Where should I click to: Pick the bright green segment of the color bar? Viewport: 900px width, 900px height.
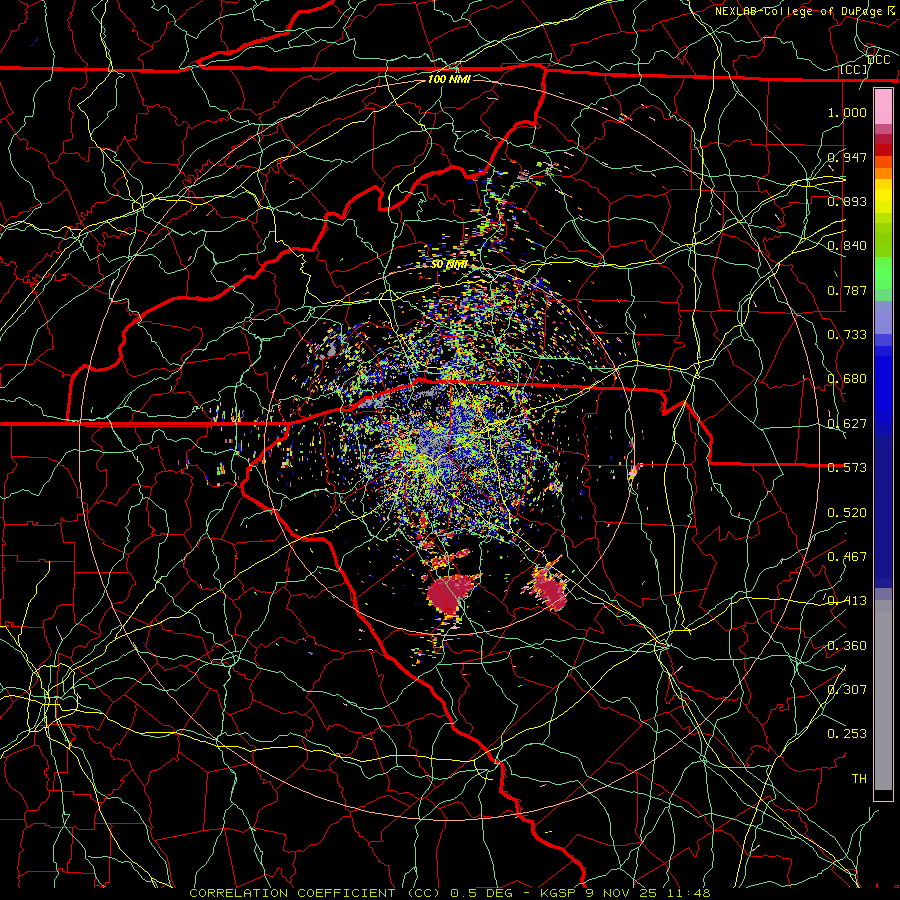click(883, 273)
